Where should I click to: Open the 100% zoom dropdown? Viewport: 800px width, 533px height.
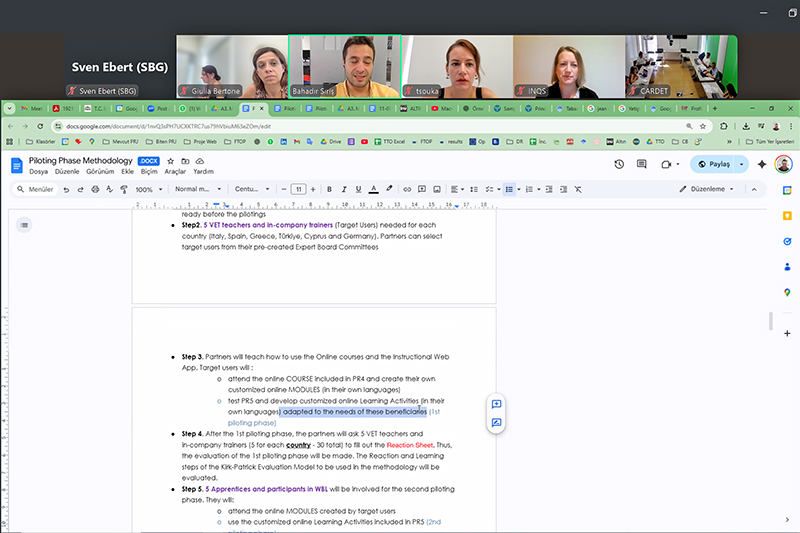pyautogui.click(x=147, y=189)
